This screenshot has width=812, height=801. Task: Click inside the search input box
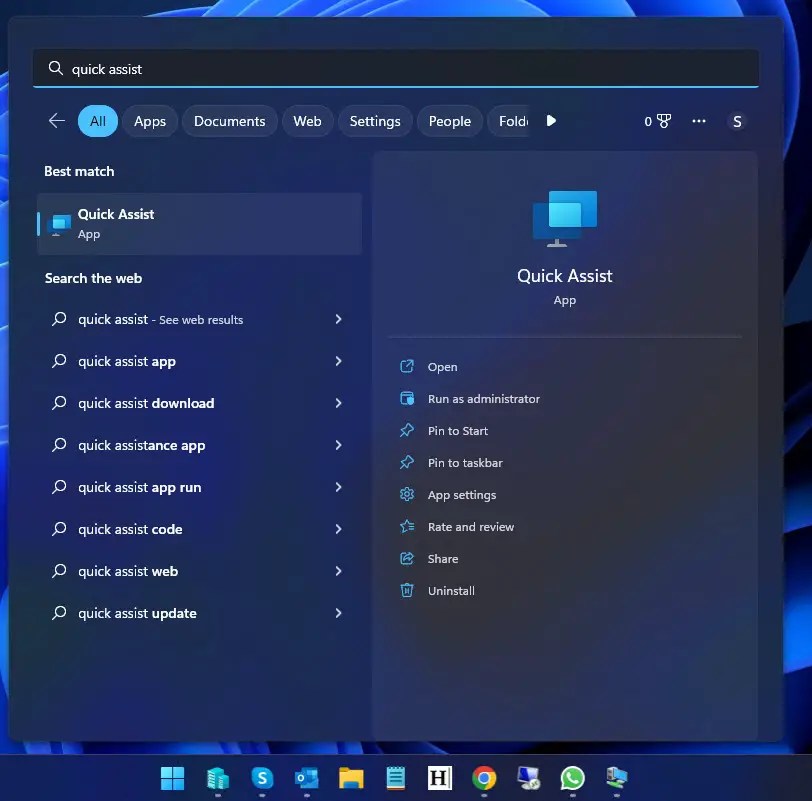tap(300, 68)
